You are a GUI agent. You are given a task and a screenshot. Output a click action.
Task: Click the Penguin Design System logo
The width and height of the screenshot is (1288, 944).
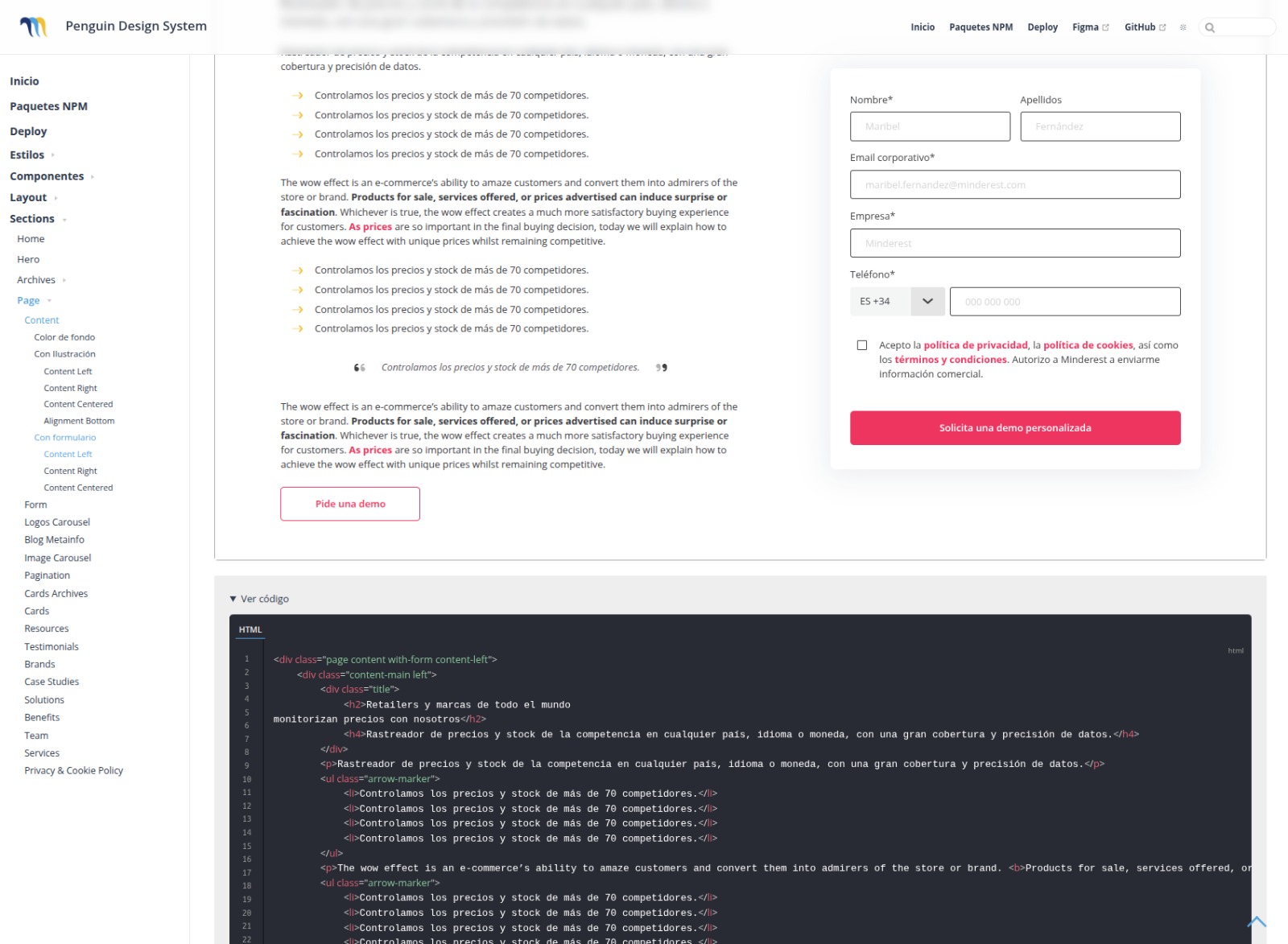(33, 27)
